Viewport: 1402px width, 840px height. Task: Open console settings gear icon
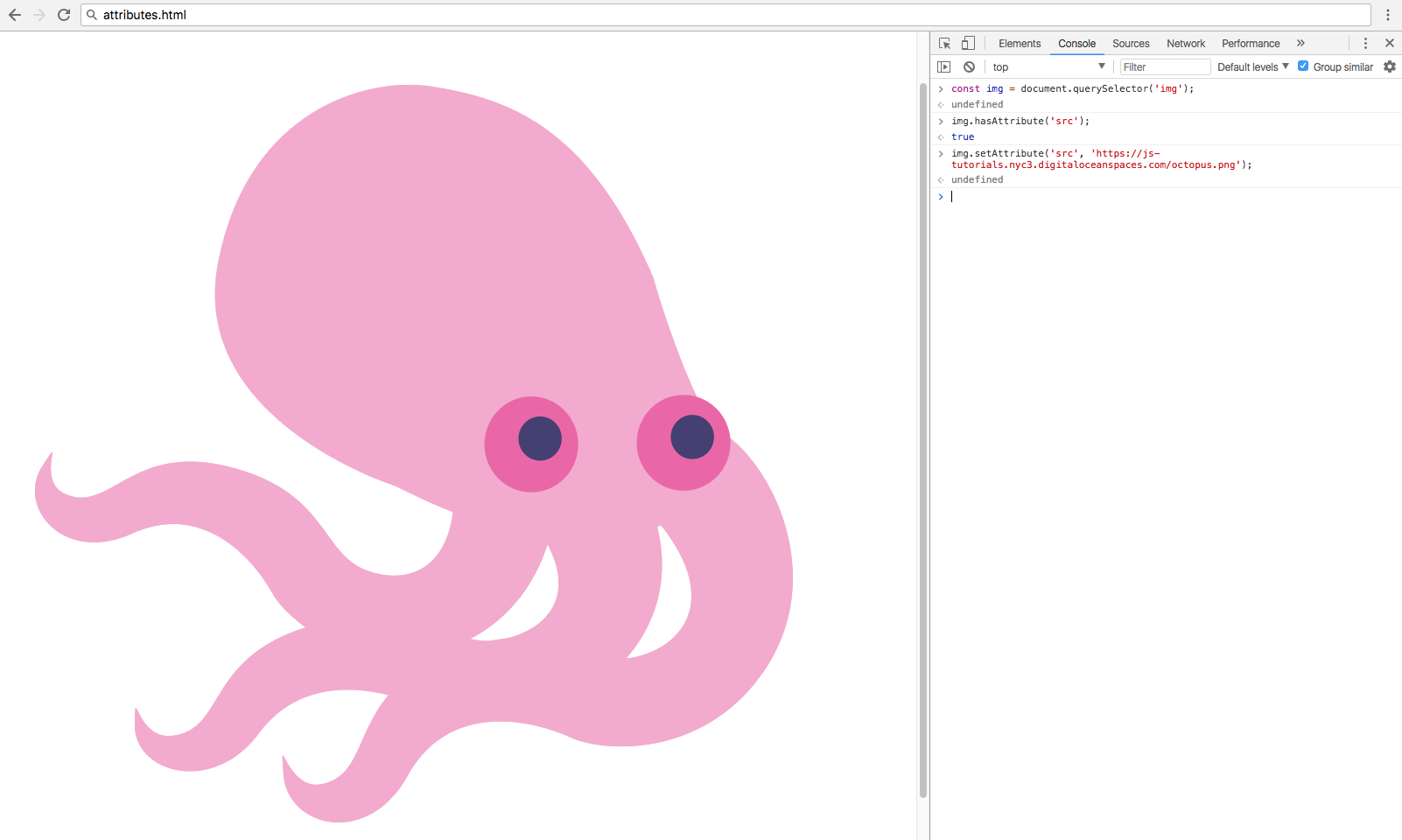pyautogui.click(x=1390, y=66)
